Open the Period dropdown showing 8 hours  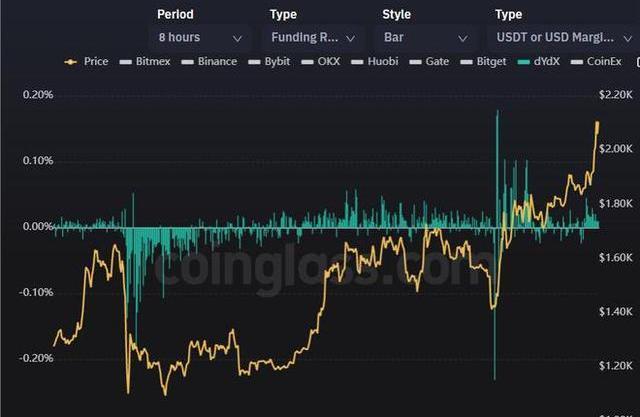coord(200,37)
